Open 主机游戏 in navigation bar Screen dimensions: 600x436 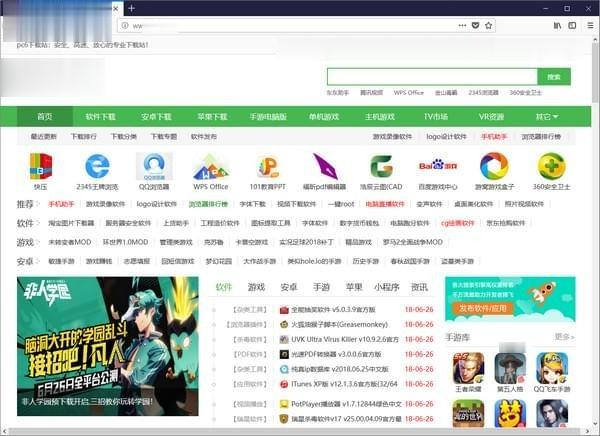coord(380,116)
